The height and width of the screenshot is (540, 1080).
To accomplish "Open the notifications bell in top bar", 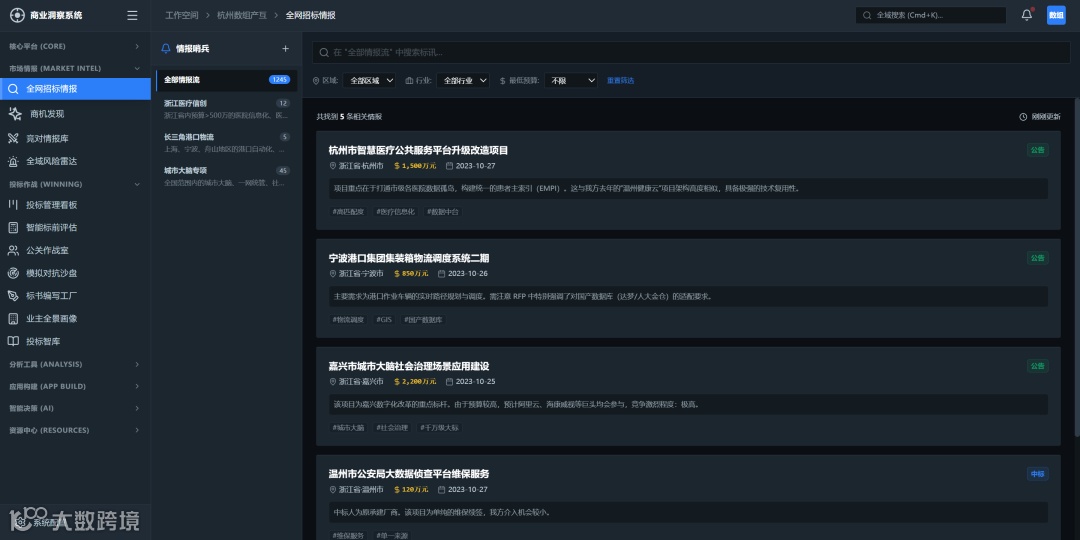I will pyautogui.click(x=1026, y=15).
